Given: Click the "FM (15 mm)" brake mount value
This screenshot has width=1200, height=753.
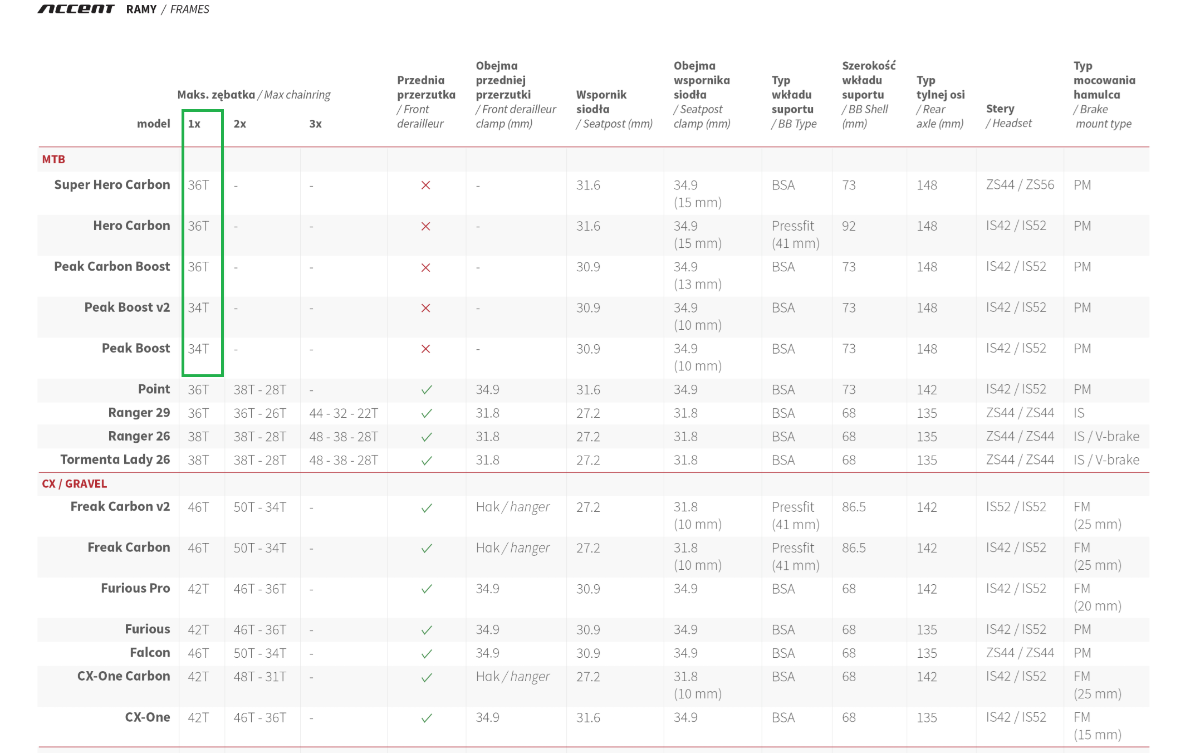Looking at the screenshot, I should (1097, 726).
